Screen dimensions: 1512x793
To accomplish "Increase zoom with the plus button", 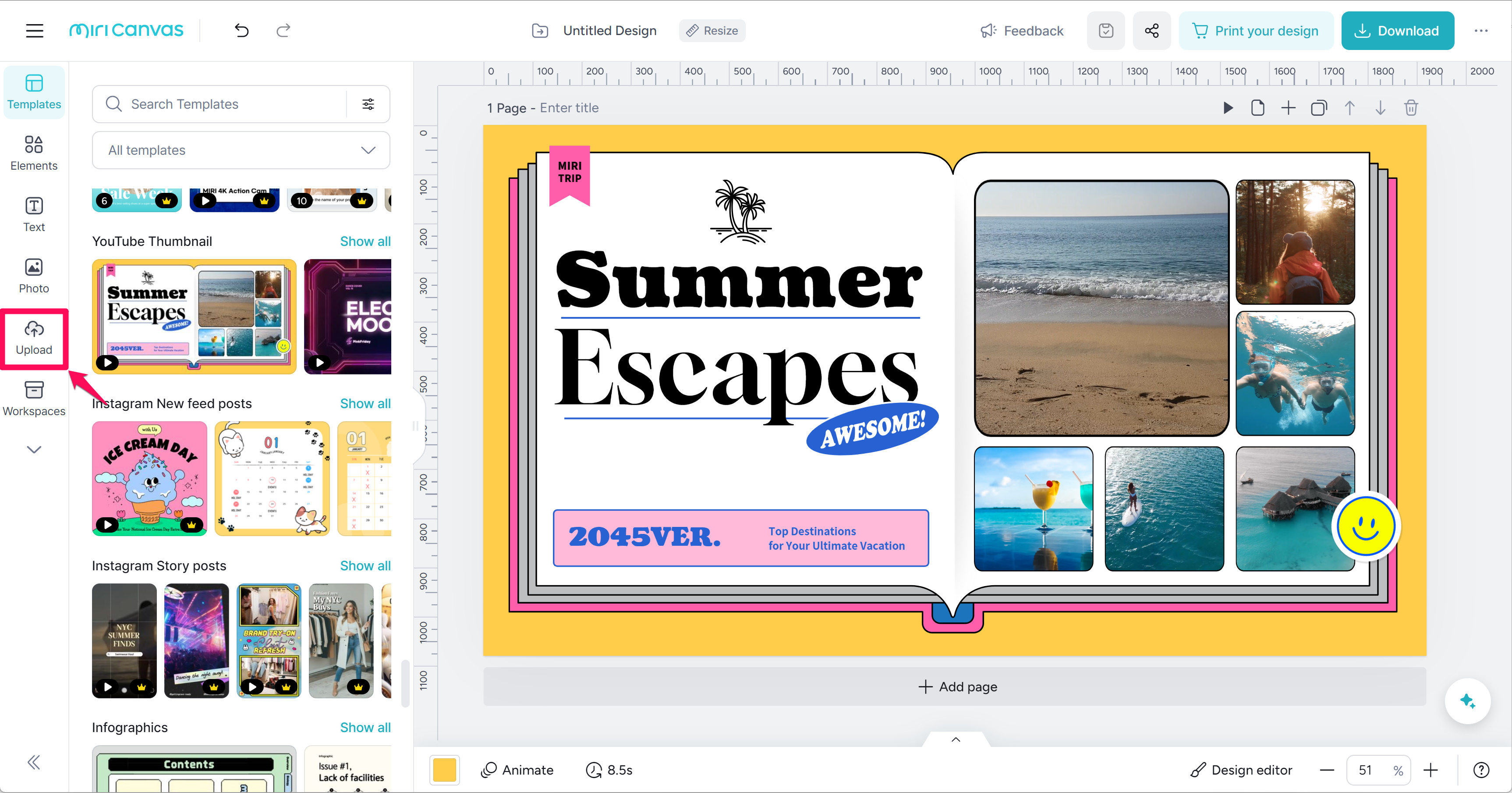I will click(x=1431, y=770).
